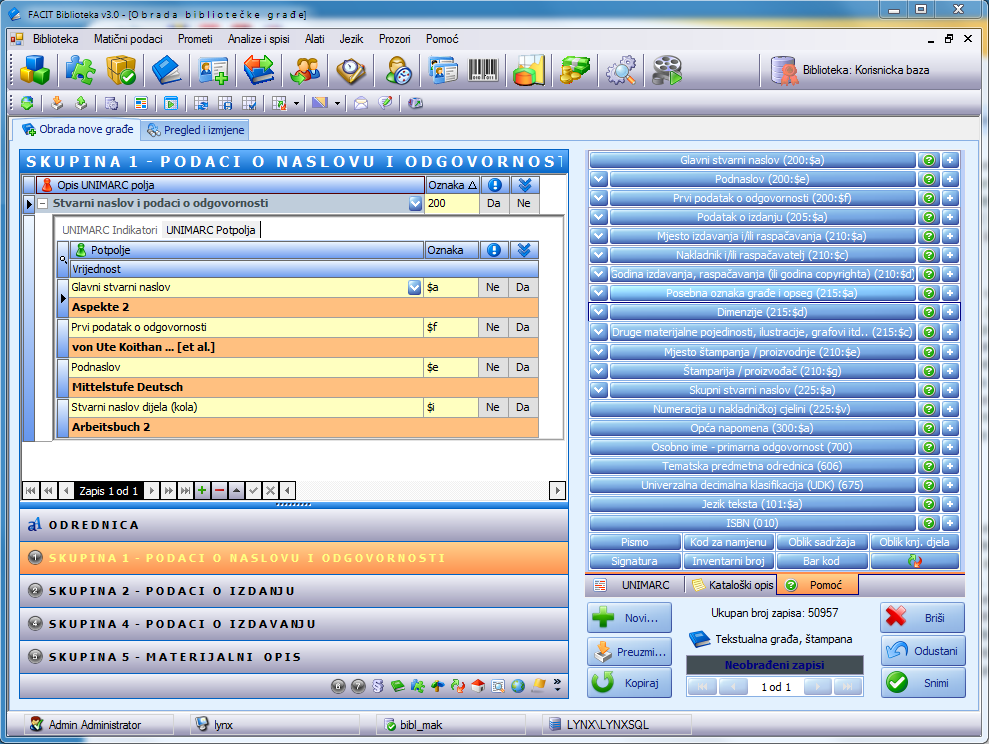Click the green plus add-record button in the navigator
Image resolution: width=989 pixels, height=744 pixels.
pyautogui.click(x=202, y=491)
